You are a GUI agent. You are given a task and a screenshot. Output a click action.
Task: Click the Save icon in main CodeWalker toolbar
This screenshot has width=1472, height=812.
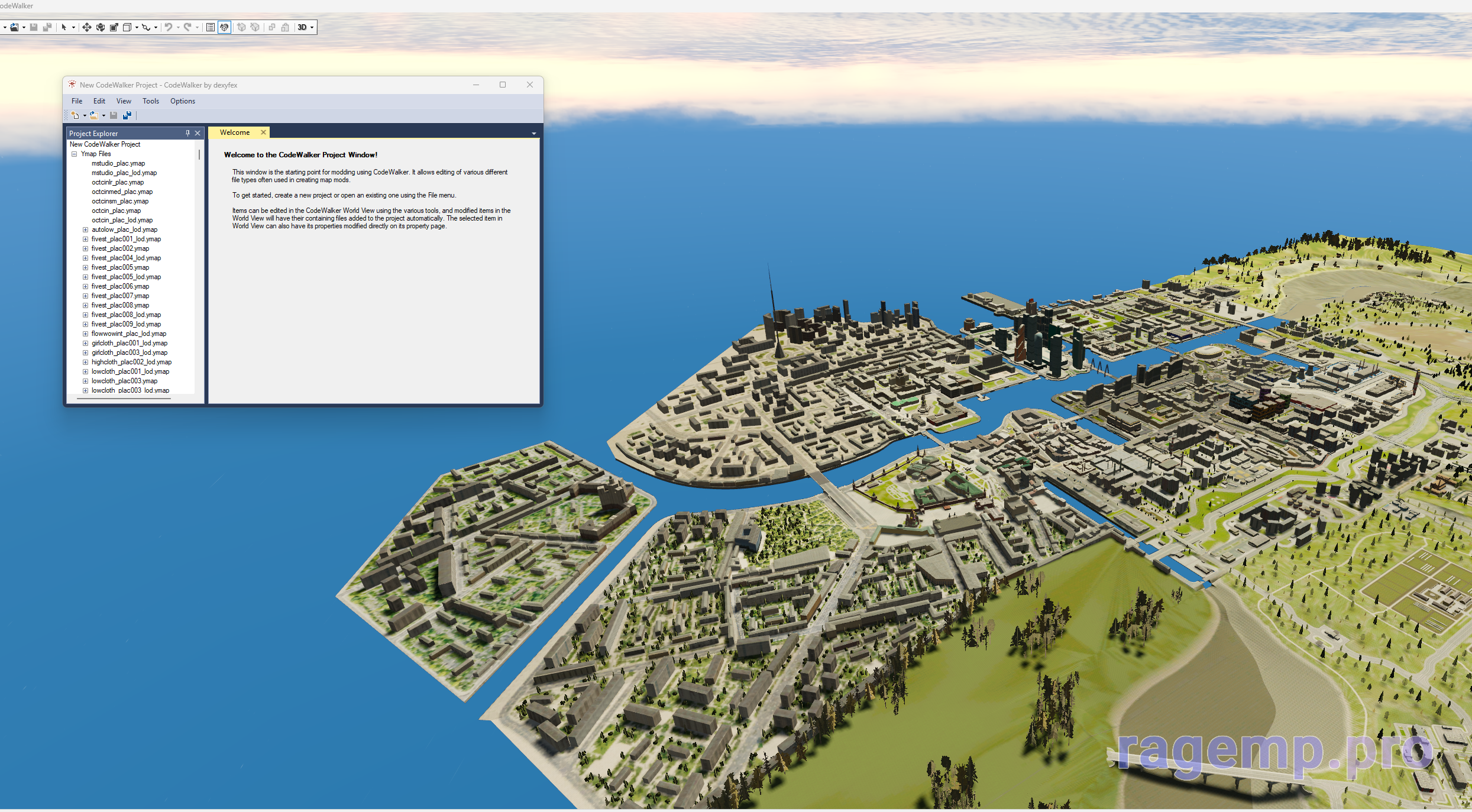coord(34,27)
